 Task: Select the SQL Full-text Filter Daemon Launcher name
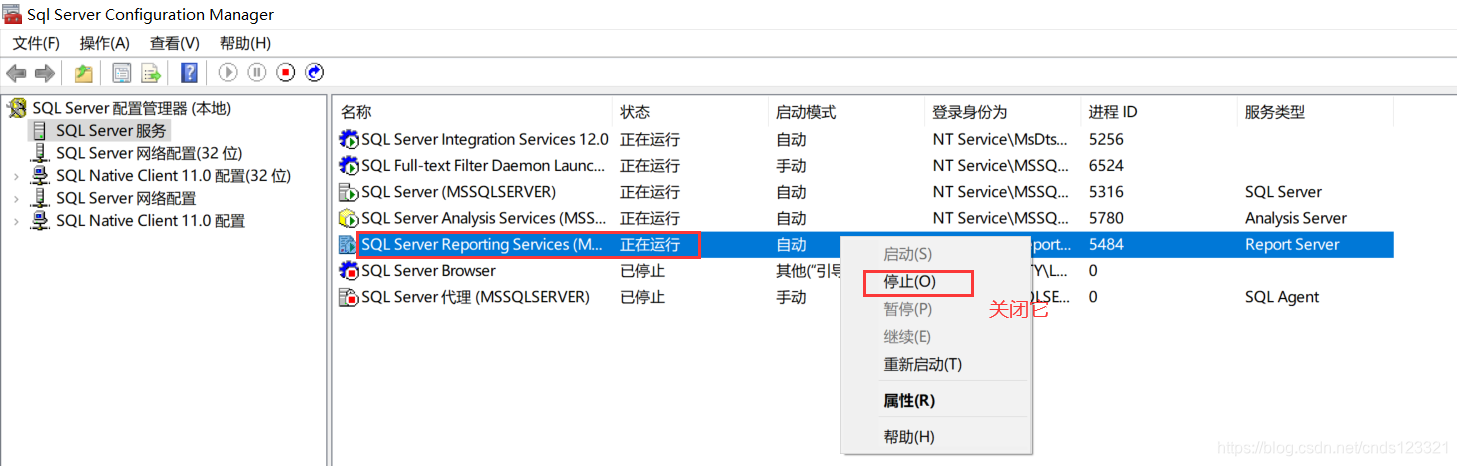coord(483,166)
